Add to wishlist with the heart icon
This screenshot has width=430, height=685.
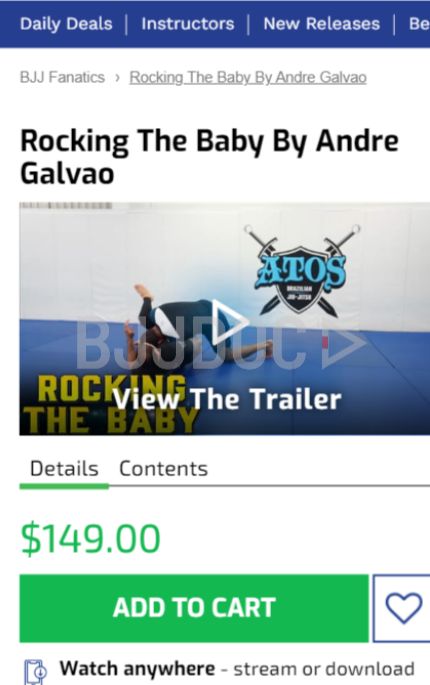(x=403, y=608)
